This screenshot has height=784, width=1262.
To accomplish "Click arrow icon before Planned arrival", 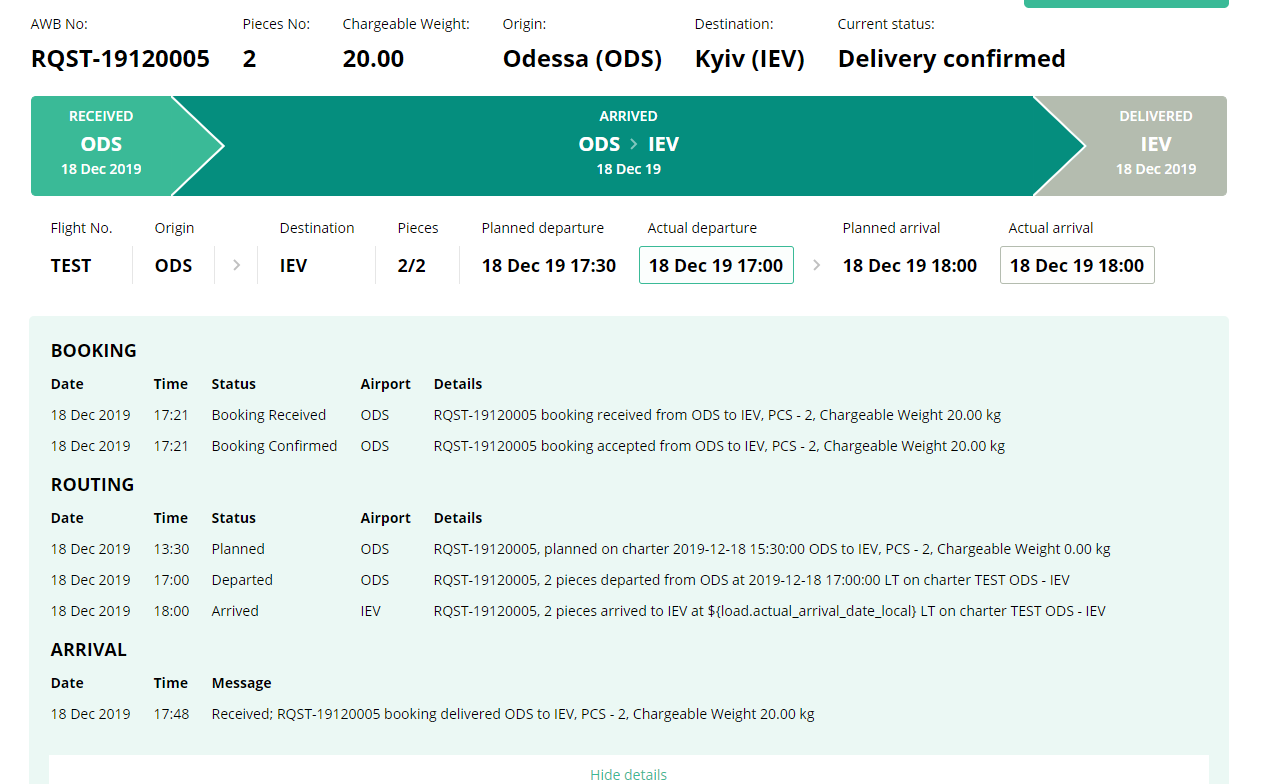I will pos(817,266).
